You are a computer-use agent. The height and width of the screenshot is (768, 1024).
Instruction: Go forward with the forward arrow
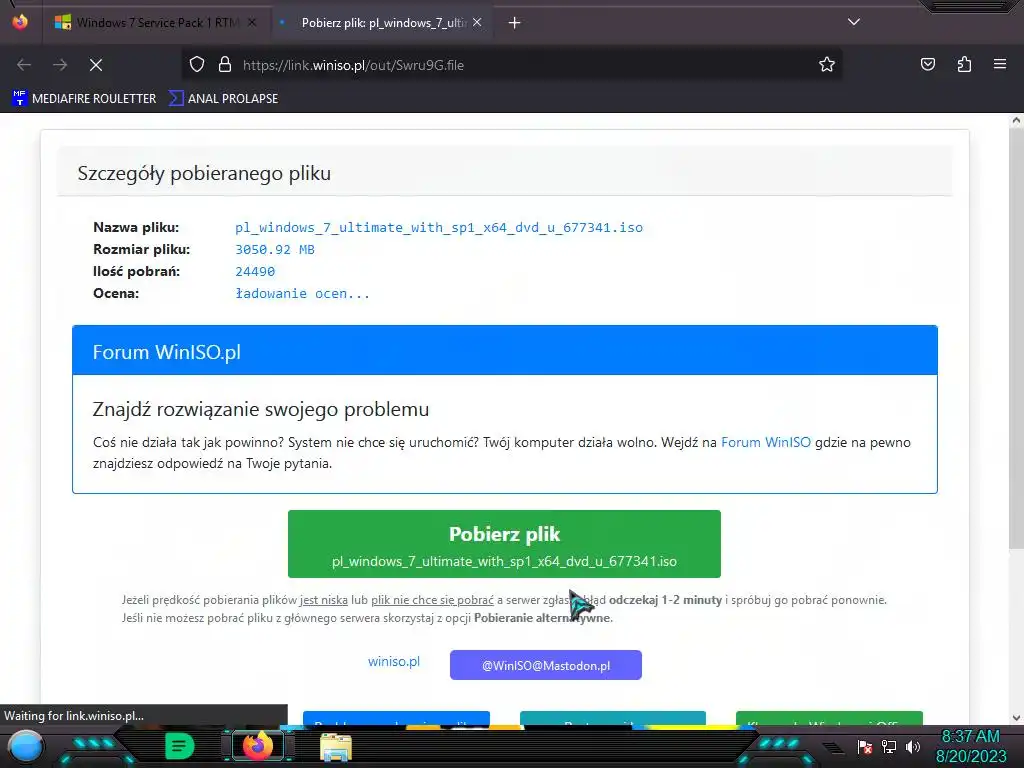click(x=60, y=65)
